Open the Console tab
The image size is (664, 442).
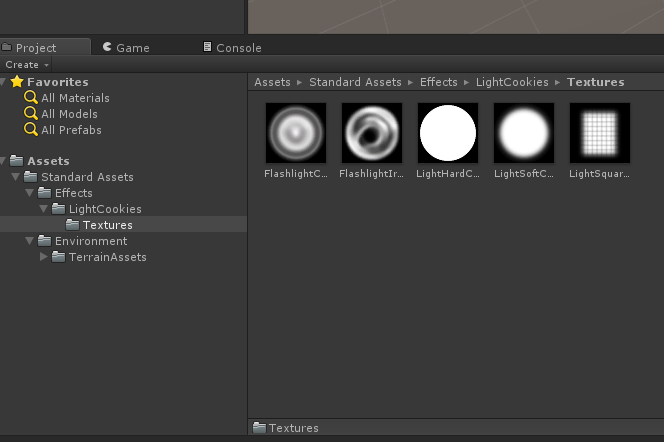[x=232, y=47]
